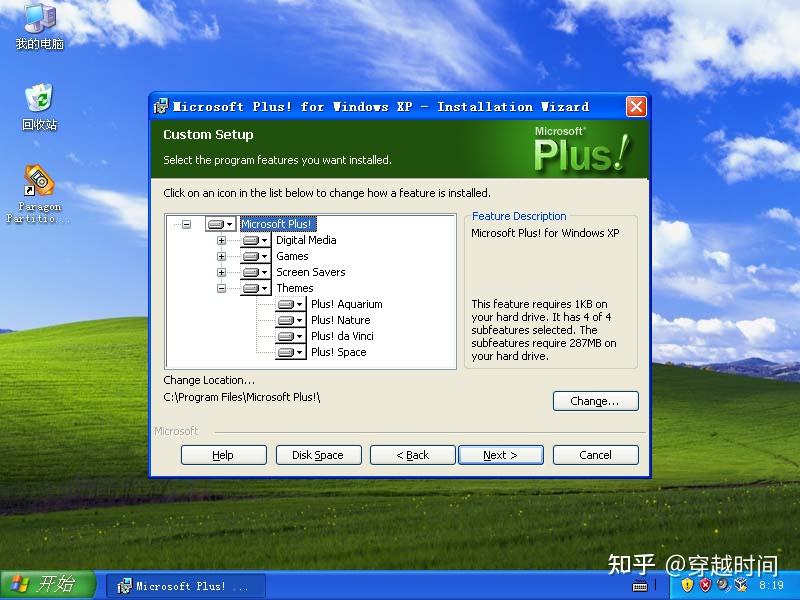Click the yellow Security Center shield in tray

click(x=687, y=585)
